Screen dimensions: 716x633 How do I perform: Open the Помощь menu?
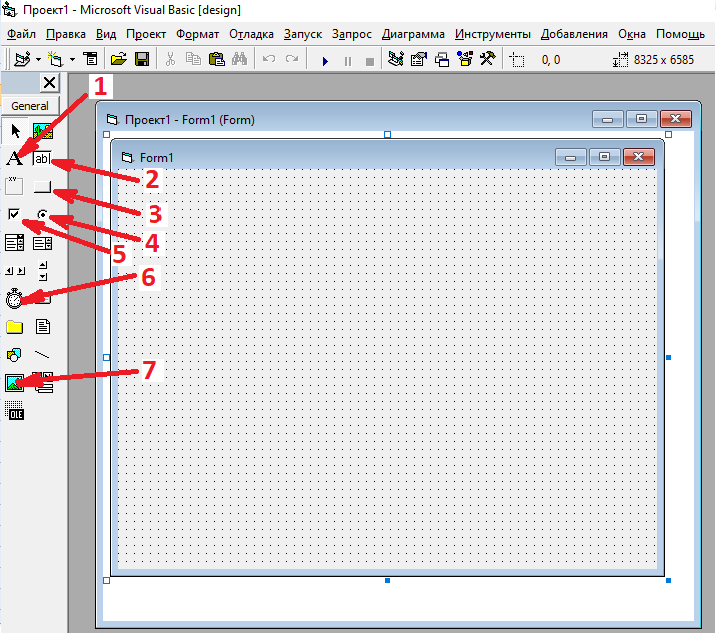(680, 34)
